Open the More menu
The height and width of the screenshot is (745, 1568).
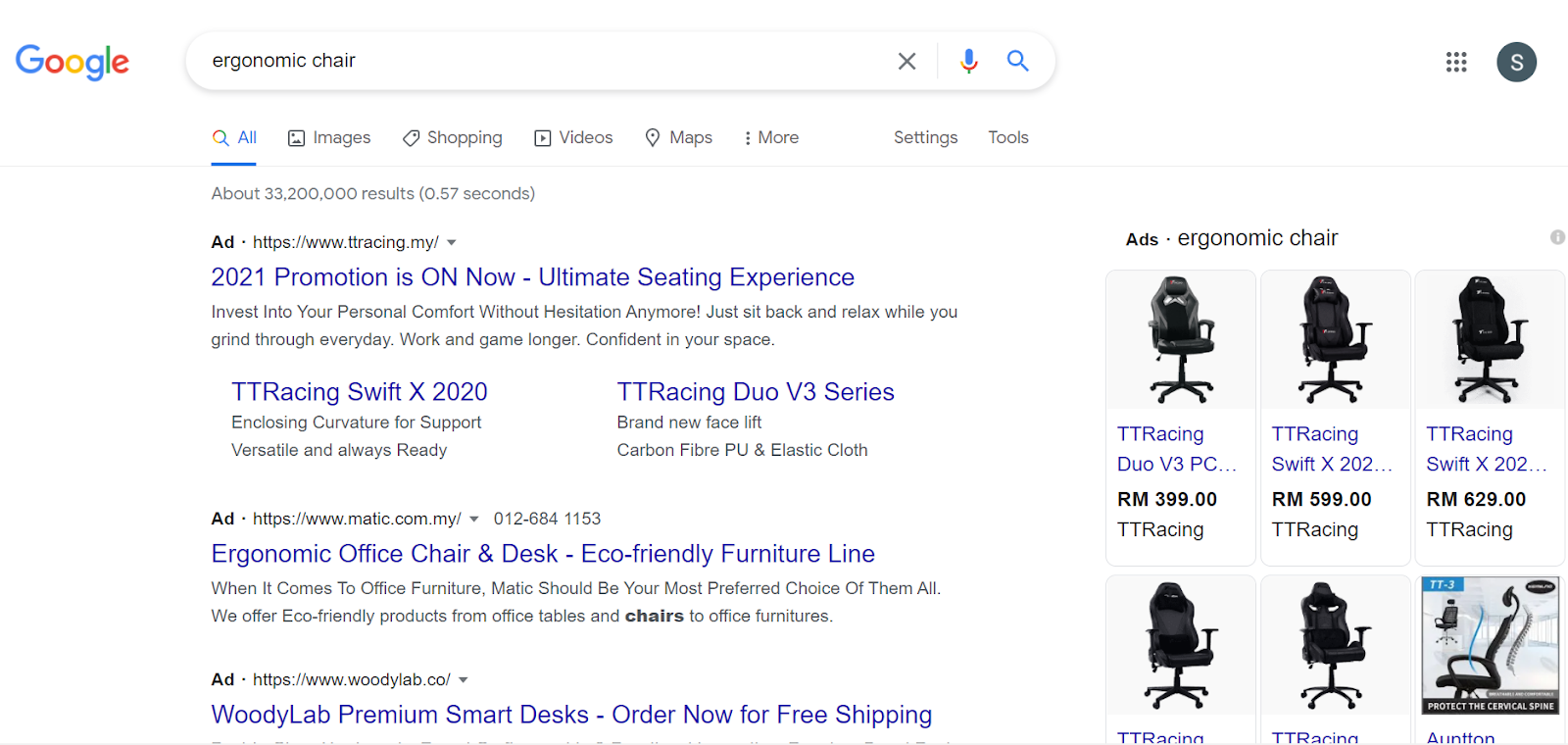coord(771,138)
